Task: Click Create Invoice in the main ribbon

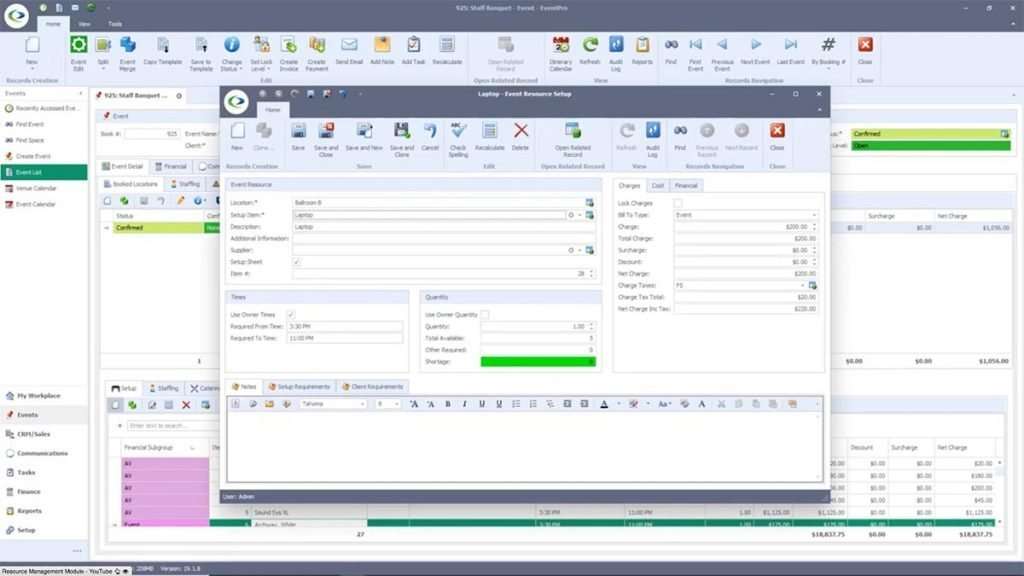Action: (x=289, y=54)
